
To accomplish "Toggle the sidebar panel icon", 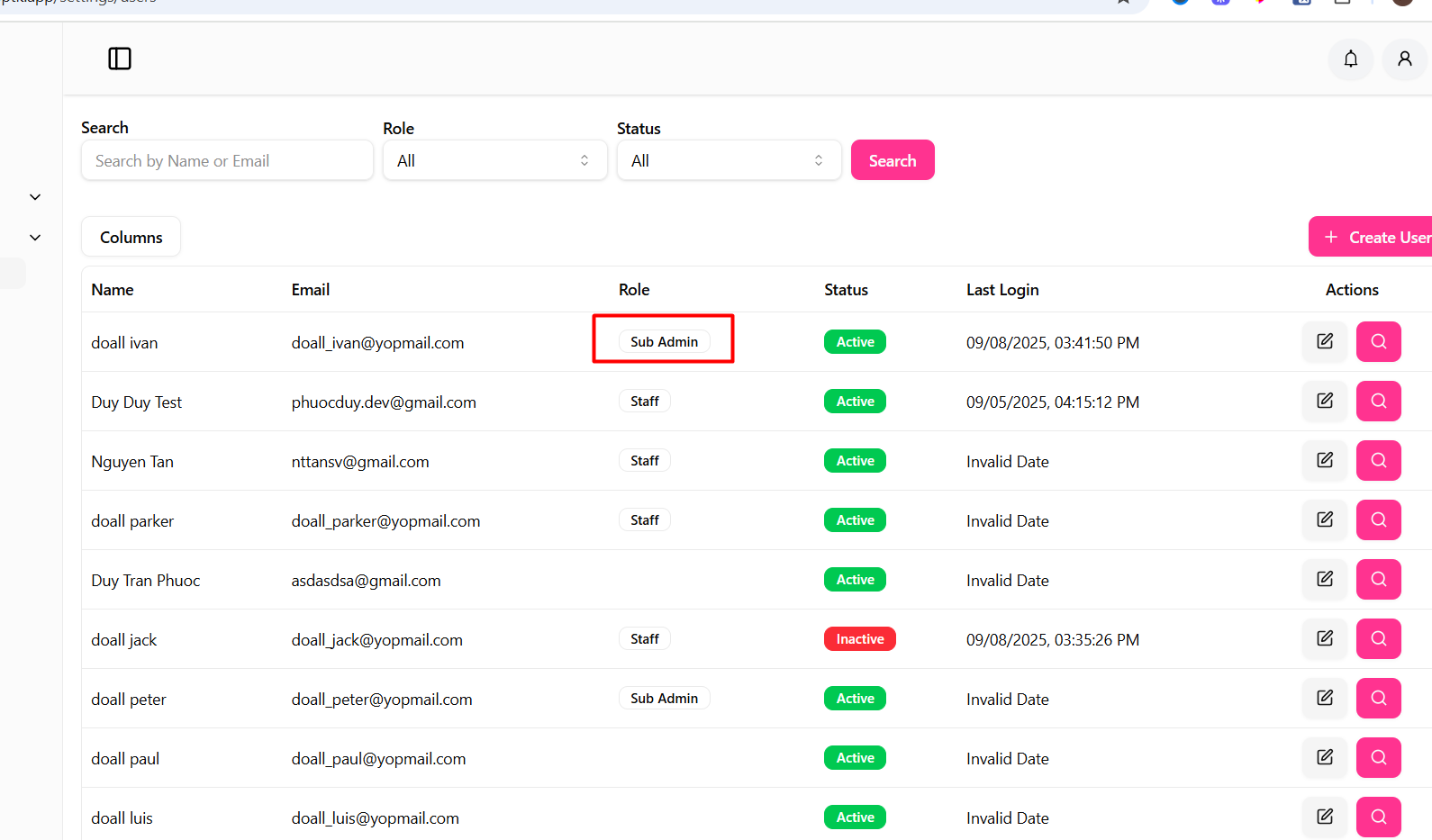I will point(120,59).
